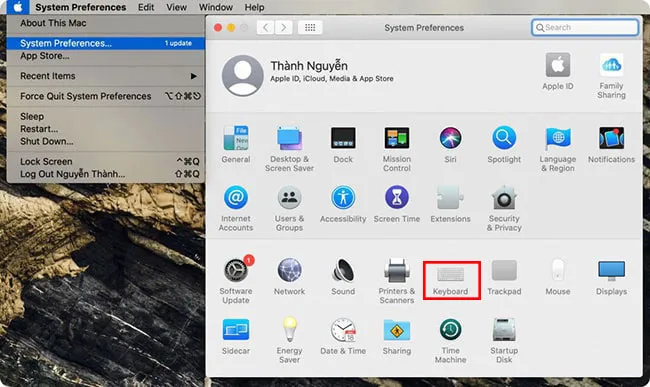Screen dimensions: 650x387
Task: Open Spotlight preferences
Action: click(504, 144)
